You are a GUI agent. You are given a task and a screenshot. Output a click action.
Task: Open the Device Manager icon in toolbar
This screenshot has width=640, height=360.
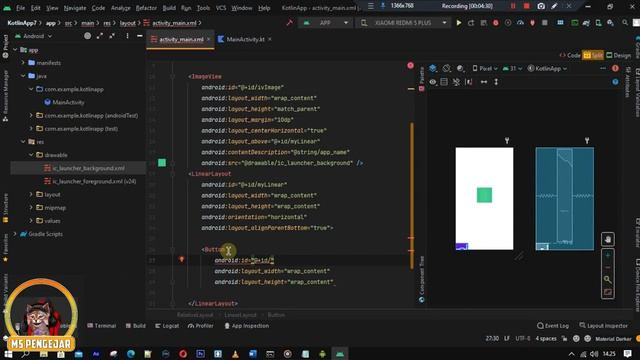[598, 23]
